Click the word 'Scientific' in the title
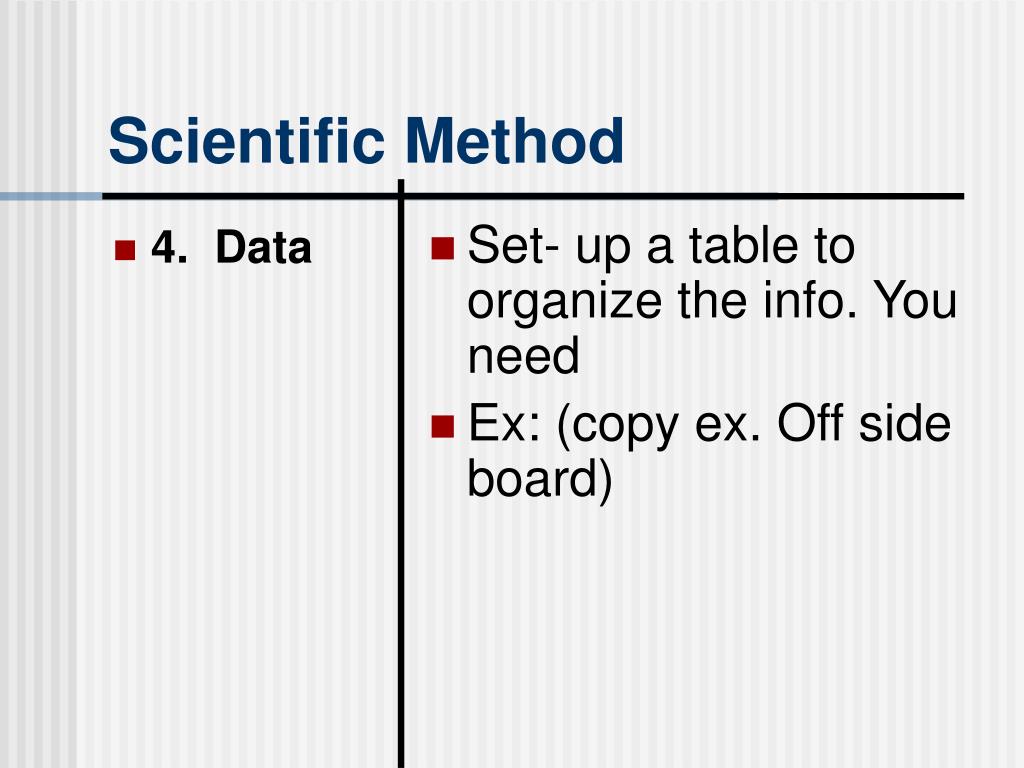 [246, 140]
